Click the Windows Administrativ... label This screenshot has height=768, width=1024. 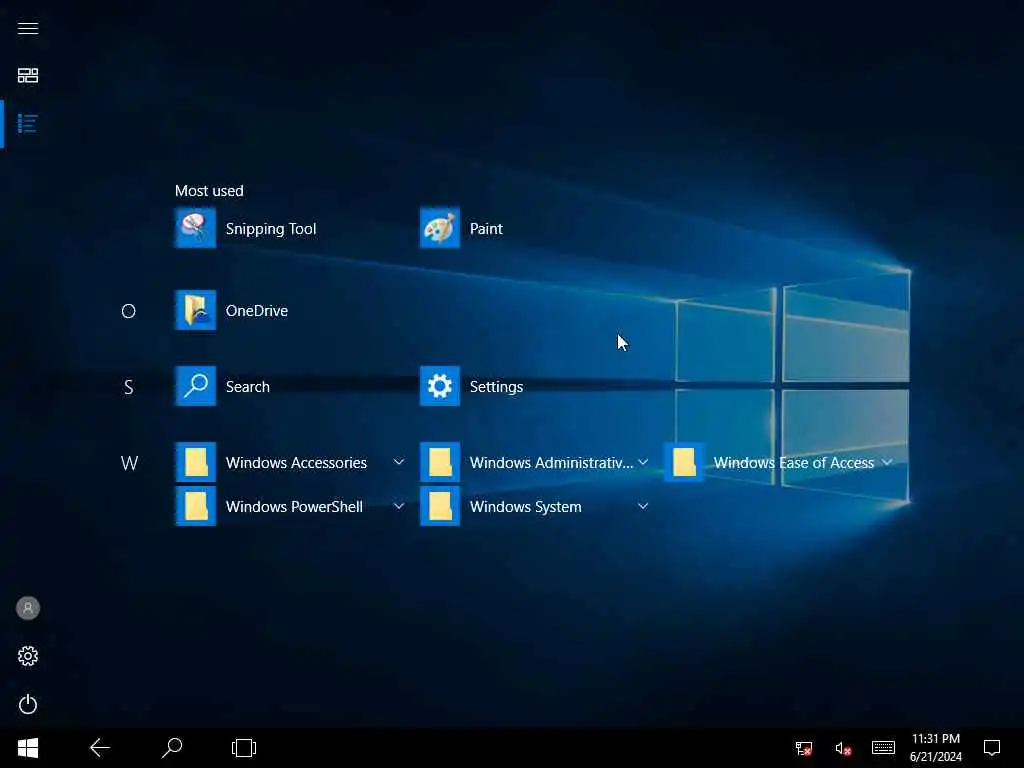coord(551,462)
